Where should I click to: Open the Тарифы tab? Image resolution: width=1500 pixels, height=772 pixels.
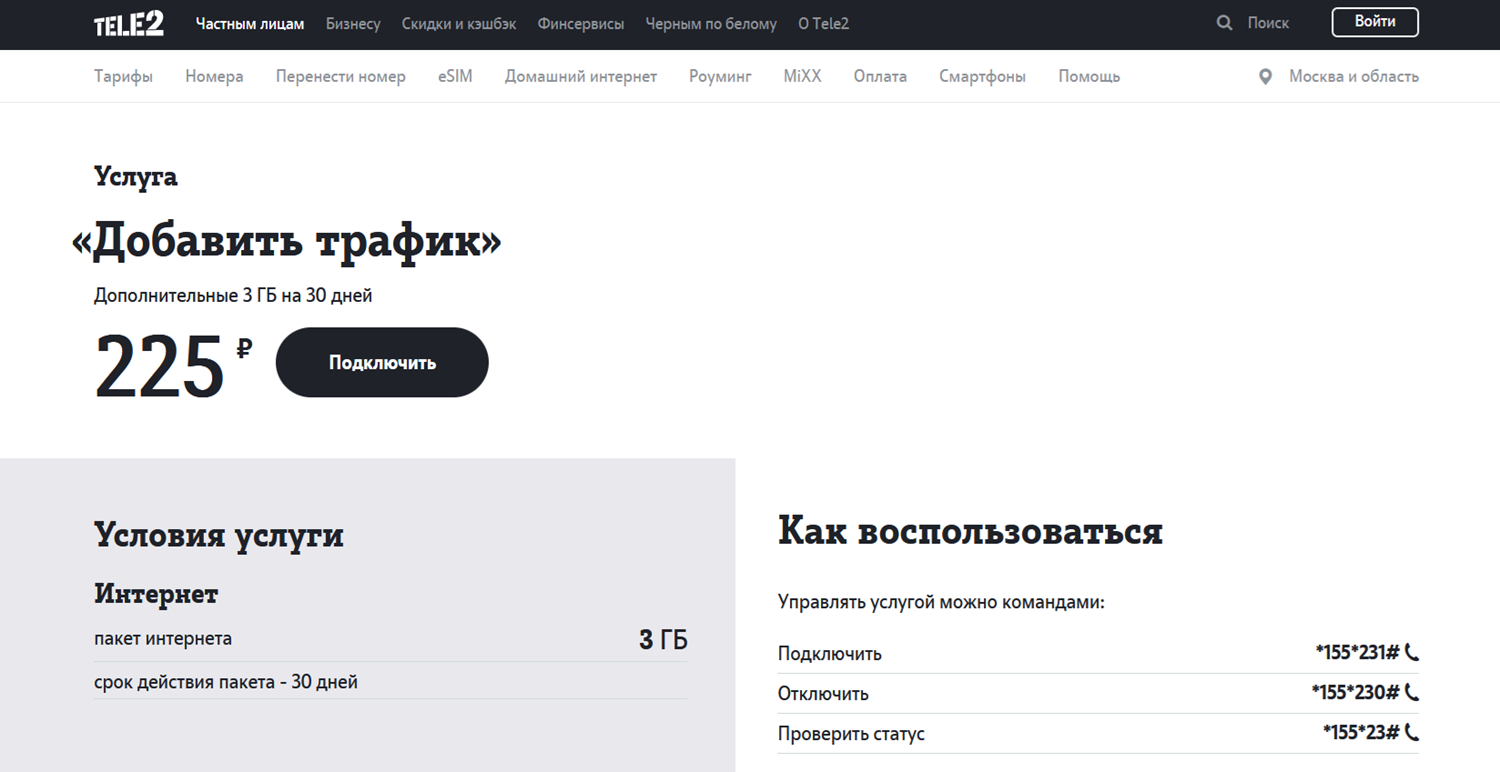[x=123, y=76]
